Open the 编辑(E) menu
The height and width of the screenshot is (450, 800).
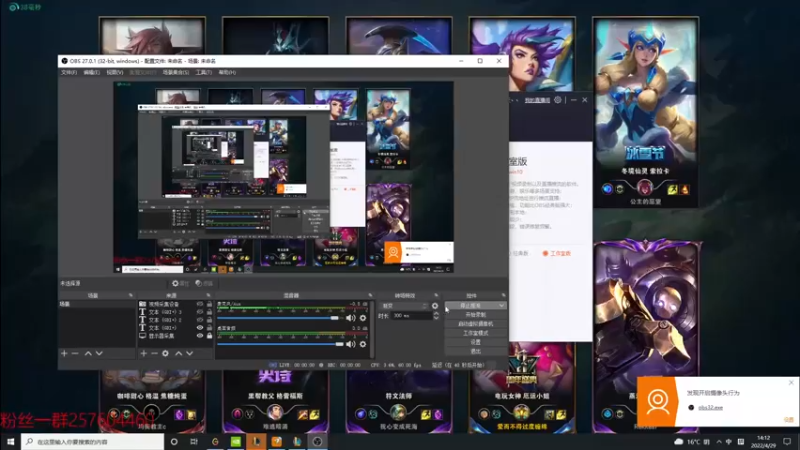coord(92,72)
